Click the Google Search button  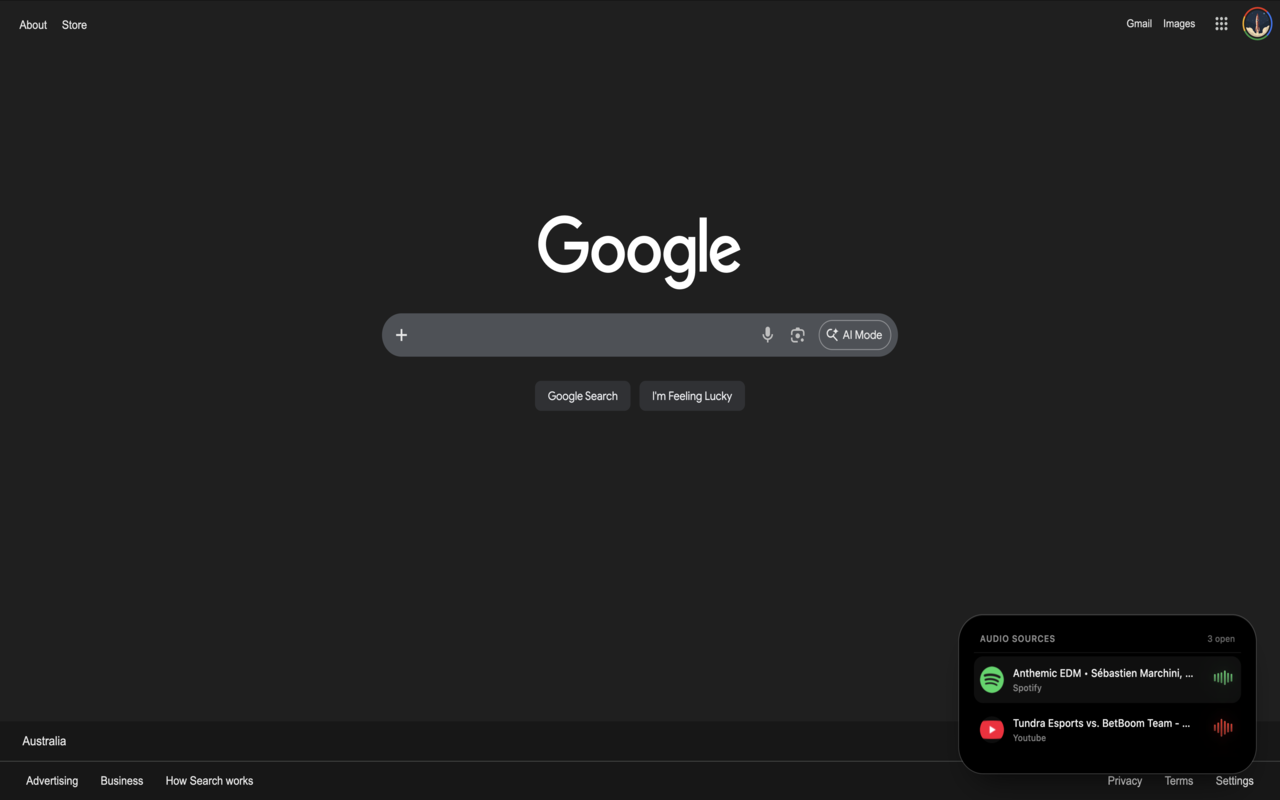(x=583, y=396)
